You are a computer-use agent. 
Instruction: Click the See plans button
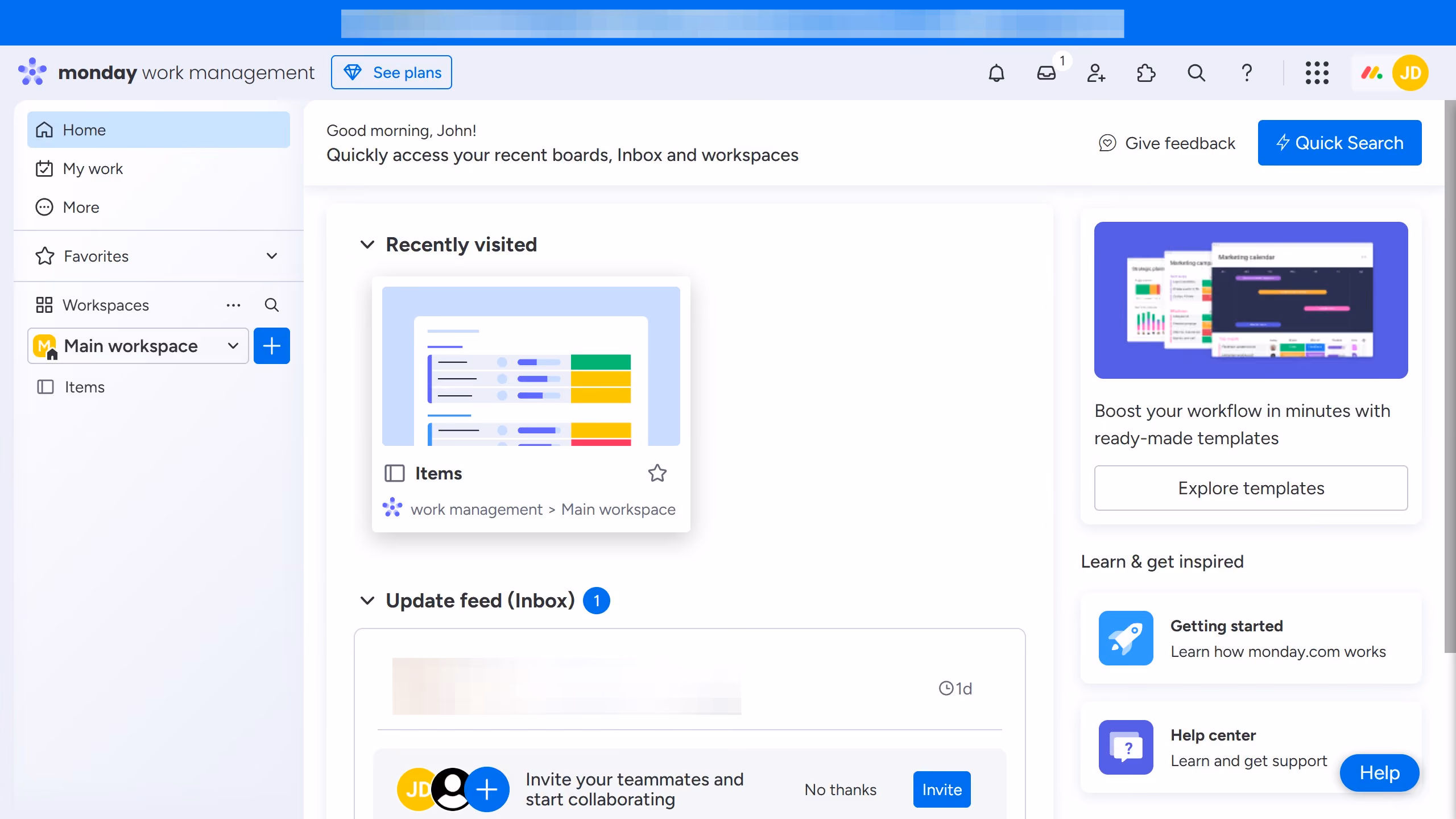(391, 72)
